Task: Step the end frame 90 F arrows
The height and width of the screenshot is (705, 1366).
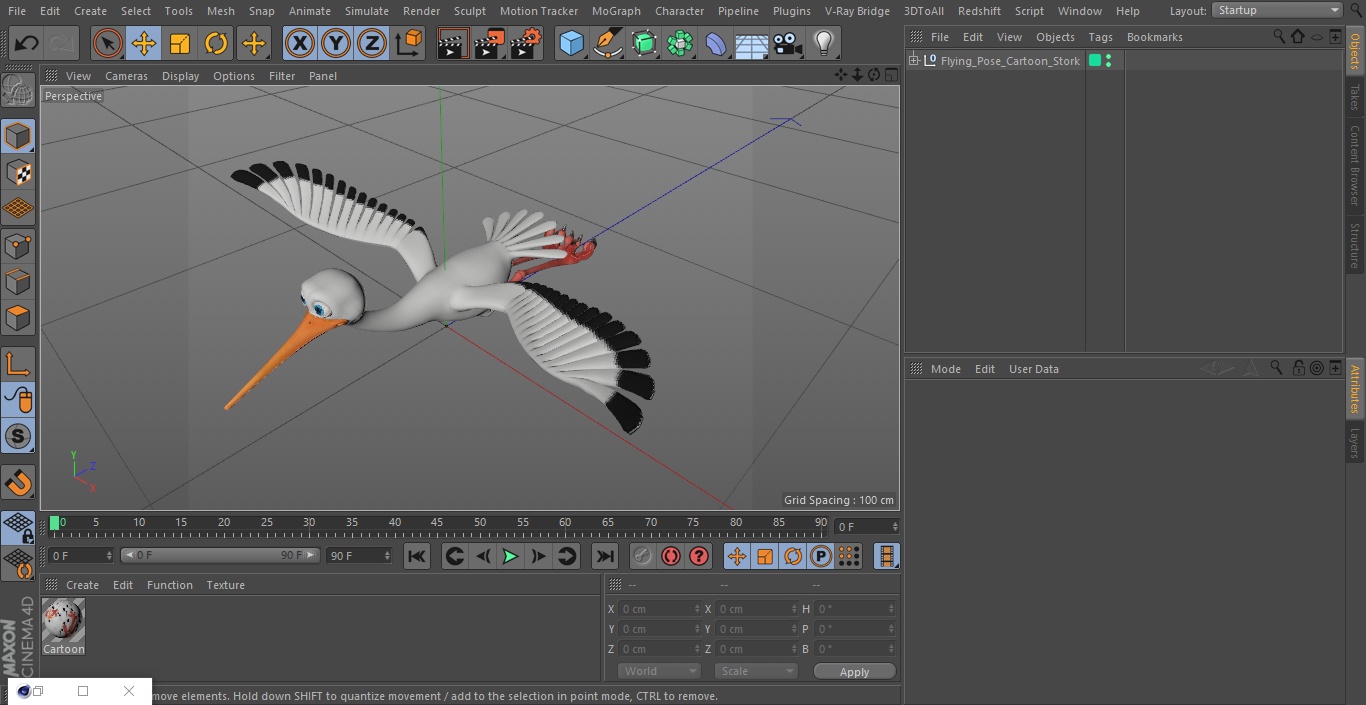Action: tap(386, 555)
